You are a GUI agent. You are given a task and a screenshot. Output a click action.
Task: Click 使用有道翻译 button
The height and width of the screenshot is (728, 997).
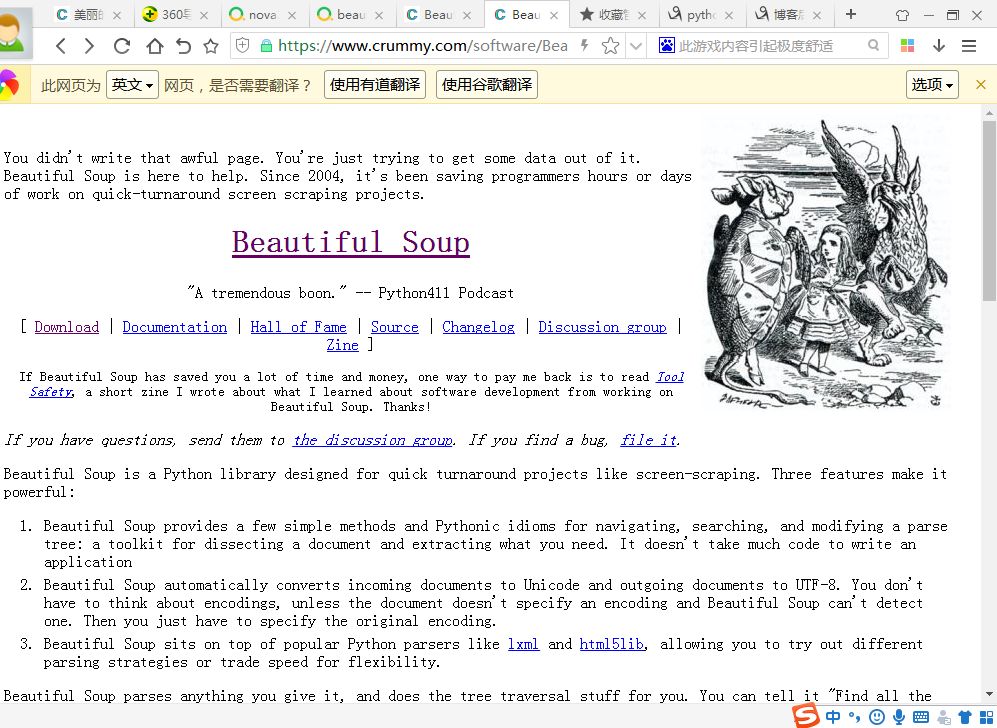[375, 85]
